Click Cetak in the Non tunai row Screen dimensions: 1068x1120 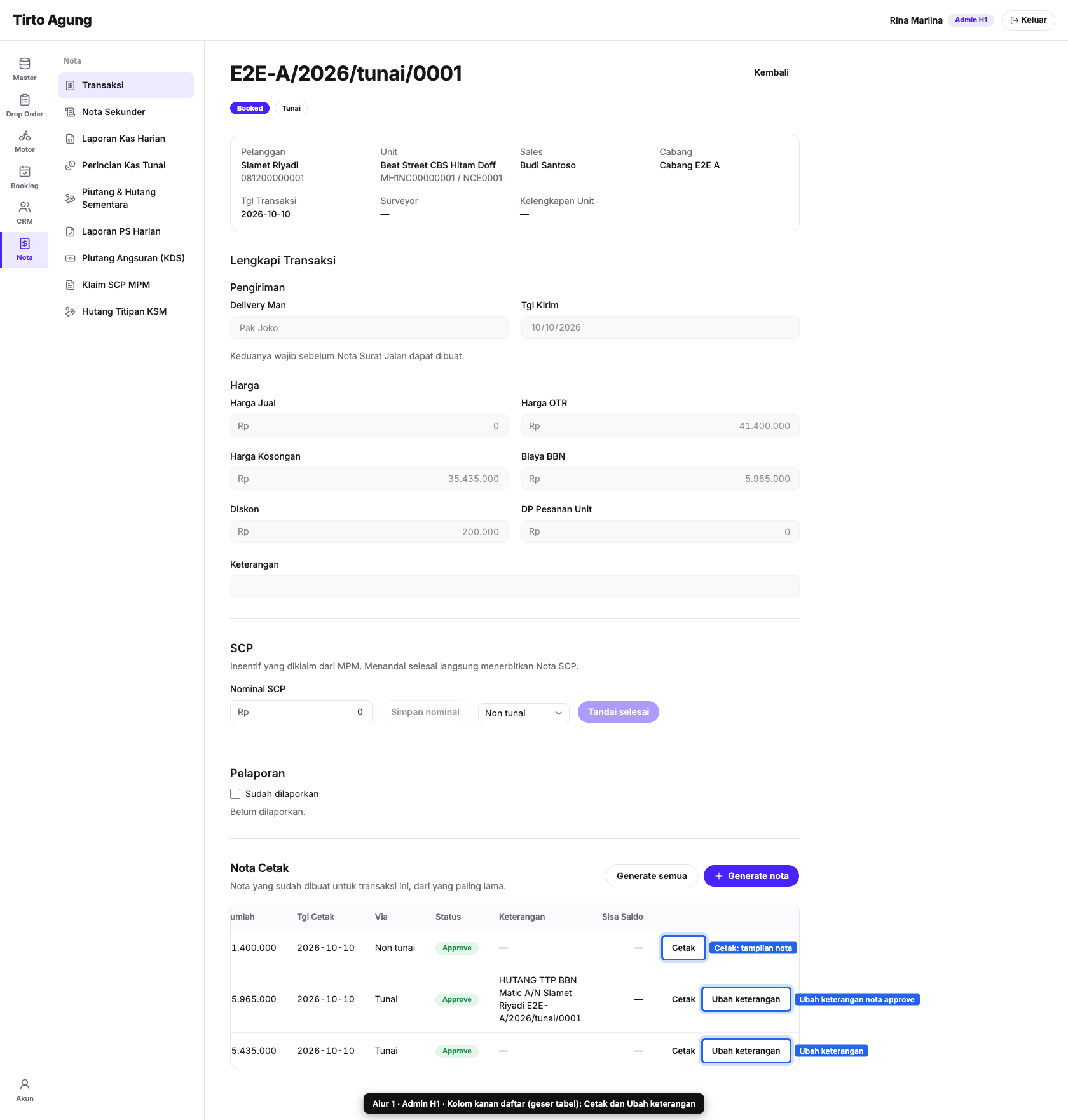tap(683, 948)
